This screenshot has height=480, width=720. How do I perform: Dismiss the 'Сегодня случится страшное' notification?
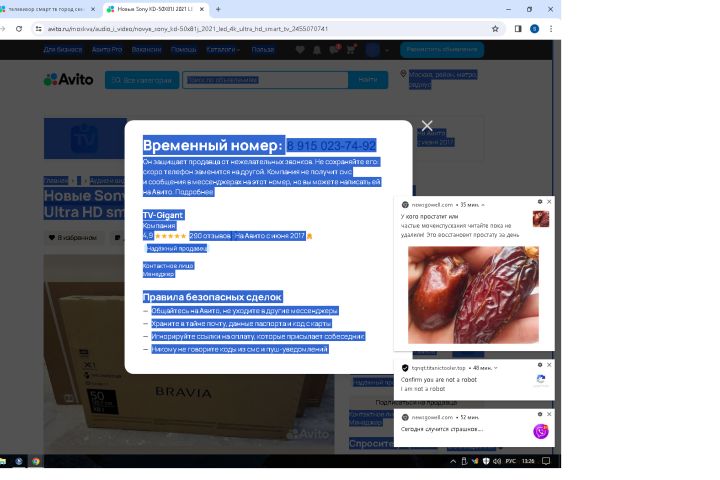tap(549, 414)
